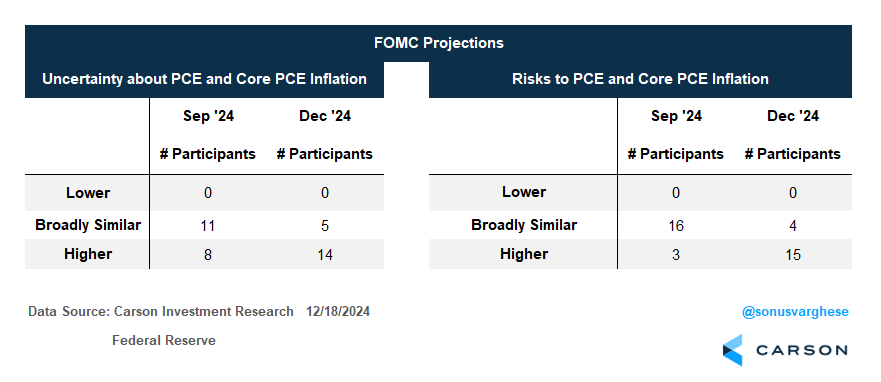The height and width of the screenshot is (382, 881).
Task: Select the value 16 in Risks table
Action: pos(675,226)
